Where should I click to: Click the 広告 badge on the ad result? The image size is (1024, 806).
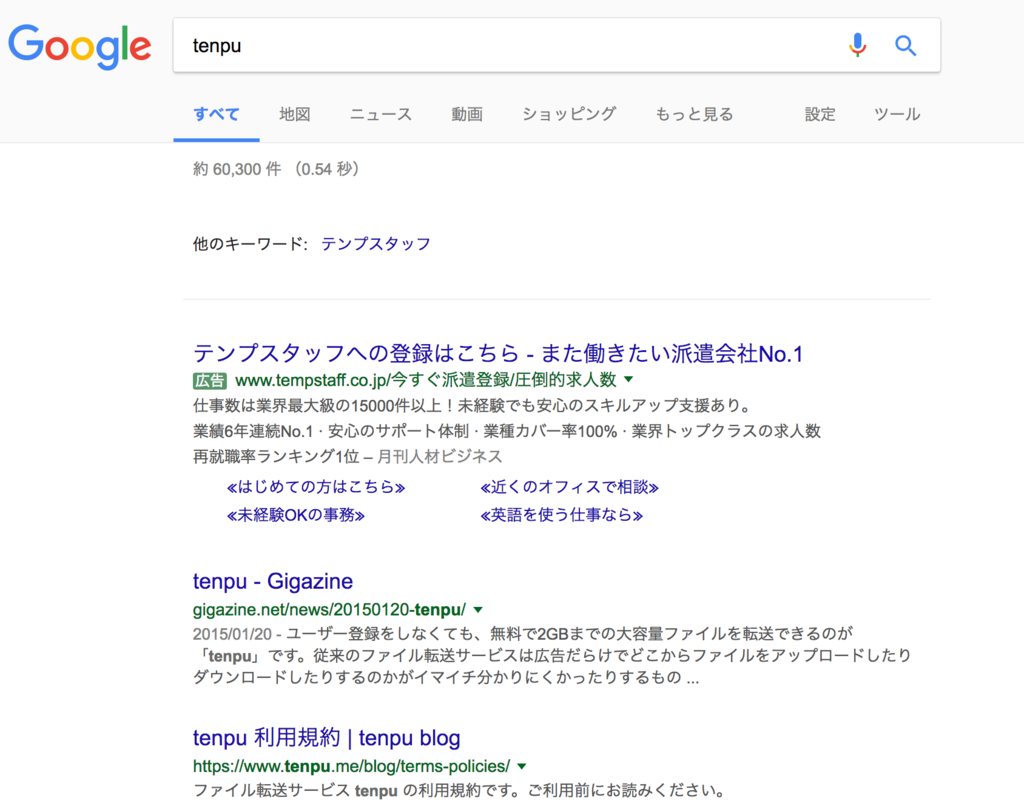click(x=210, y=380)
